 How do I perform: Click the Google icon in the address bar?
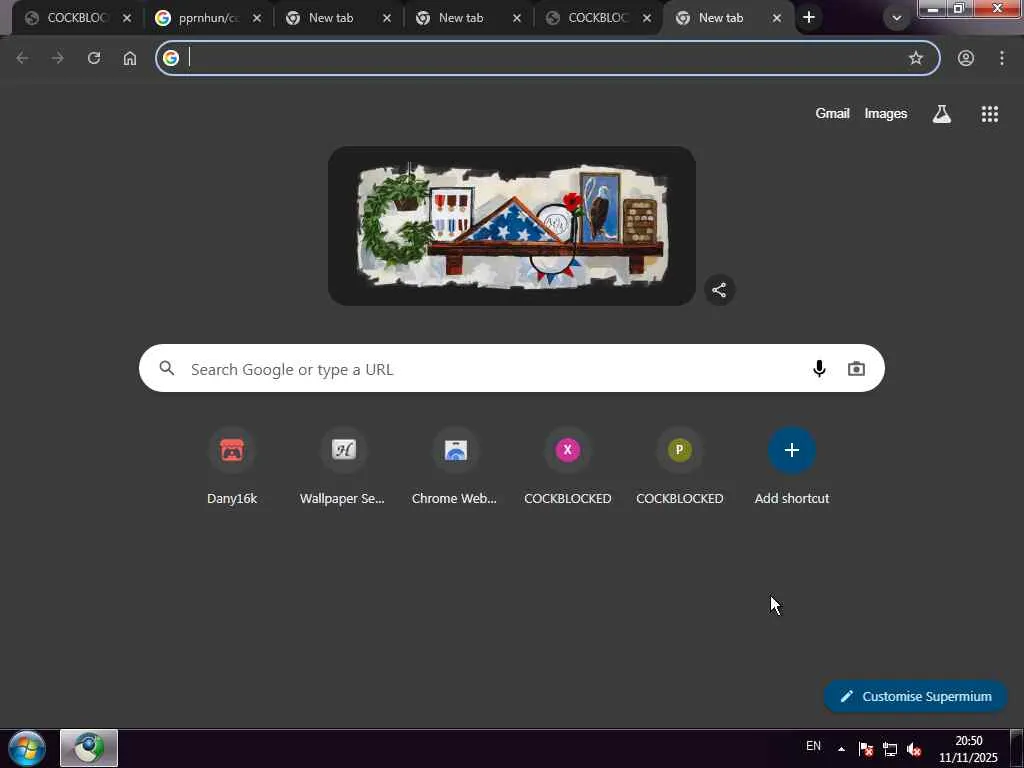tap(171, 58)
